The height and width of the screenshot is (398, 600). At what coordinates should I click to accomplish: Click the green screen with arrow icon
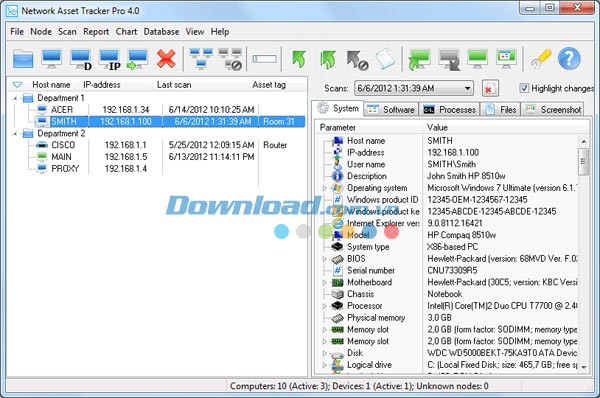pos(419,59)
